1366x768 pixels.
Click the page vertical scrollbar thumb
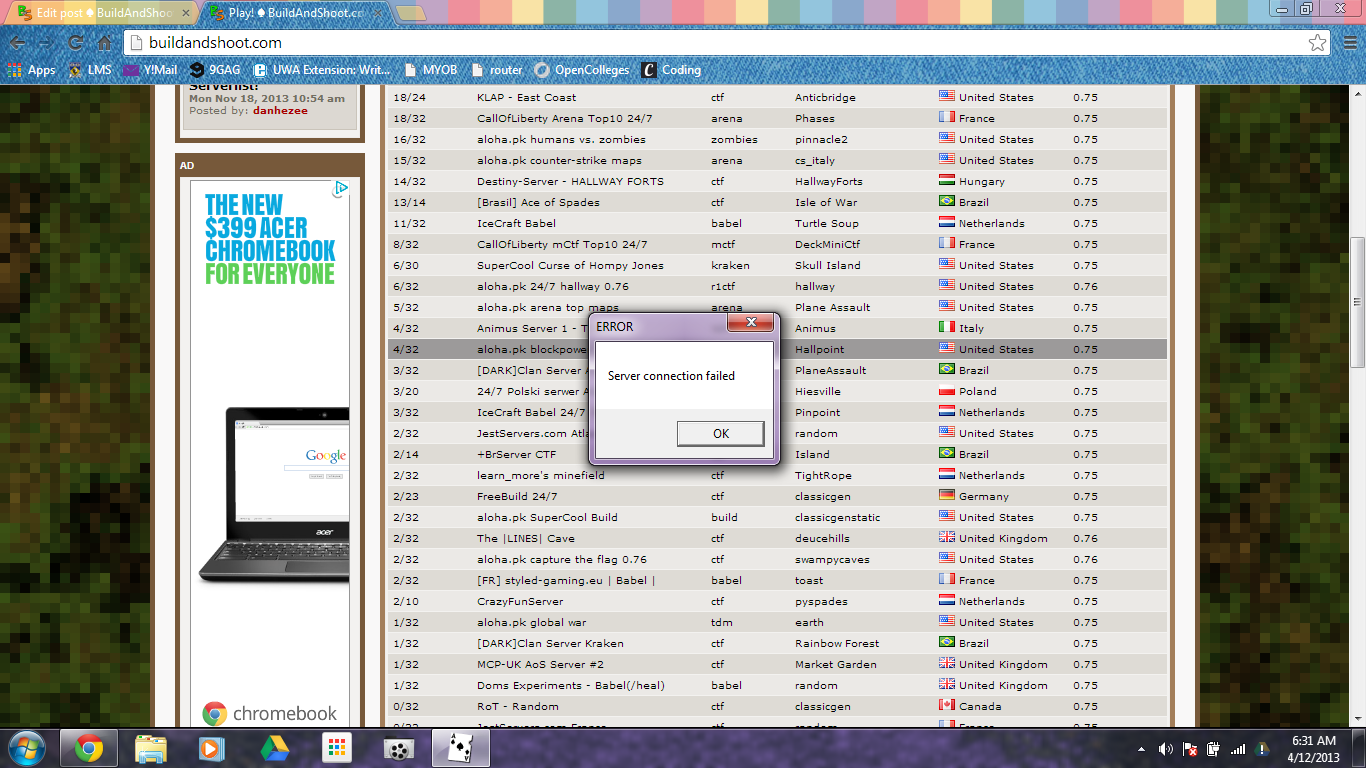pos(1357,300)
